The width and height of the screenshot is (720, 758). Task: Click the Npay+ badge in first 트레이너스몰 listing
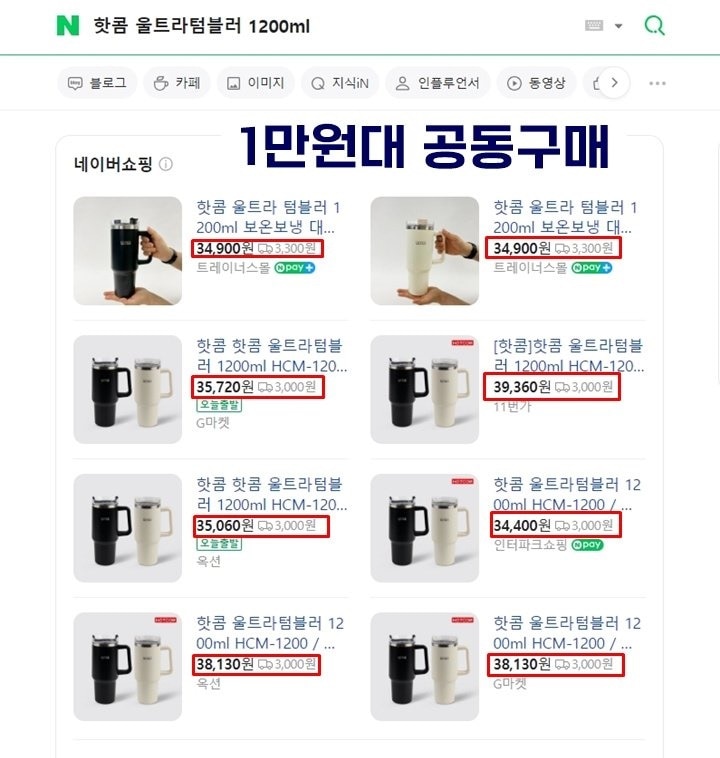pos(295,267)
